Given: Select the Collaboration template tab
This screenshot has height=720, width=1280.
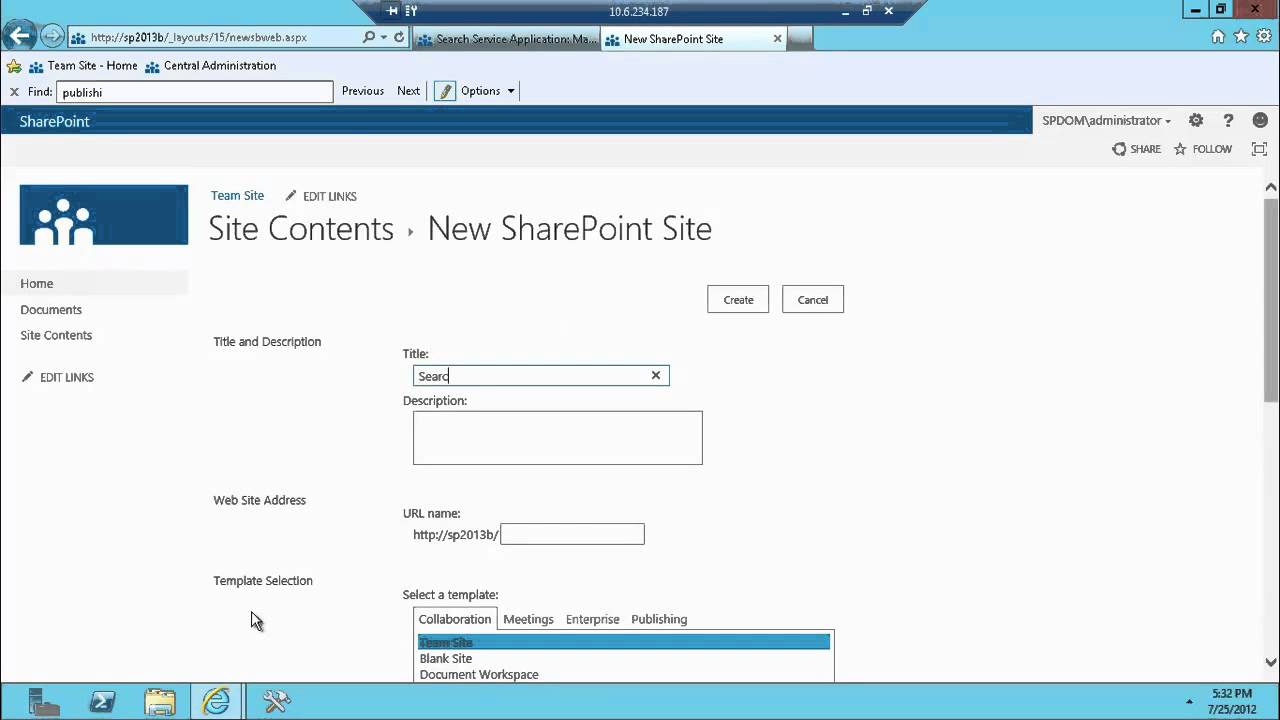Looking at the screenshot, I should [455, 619].
